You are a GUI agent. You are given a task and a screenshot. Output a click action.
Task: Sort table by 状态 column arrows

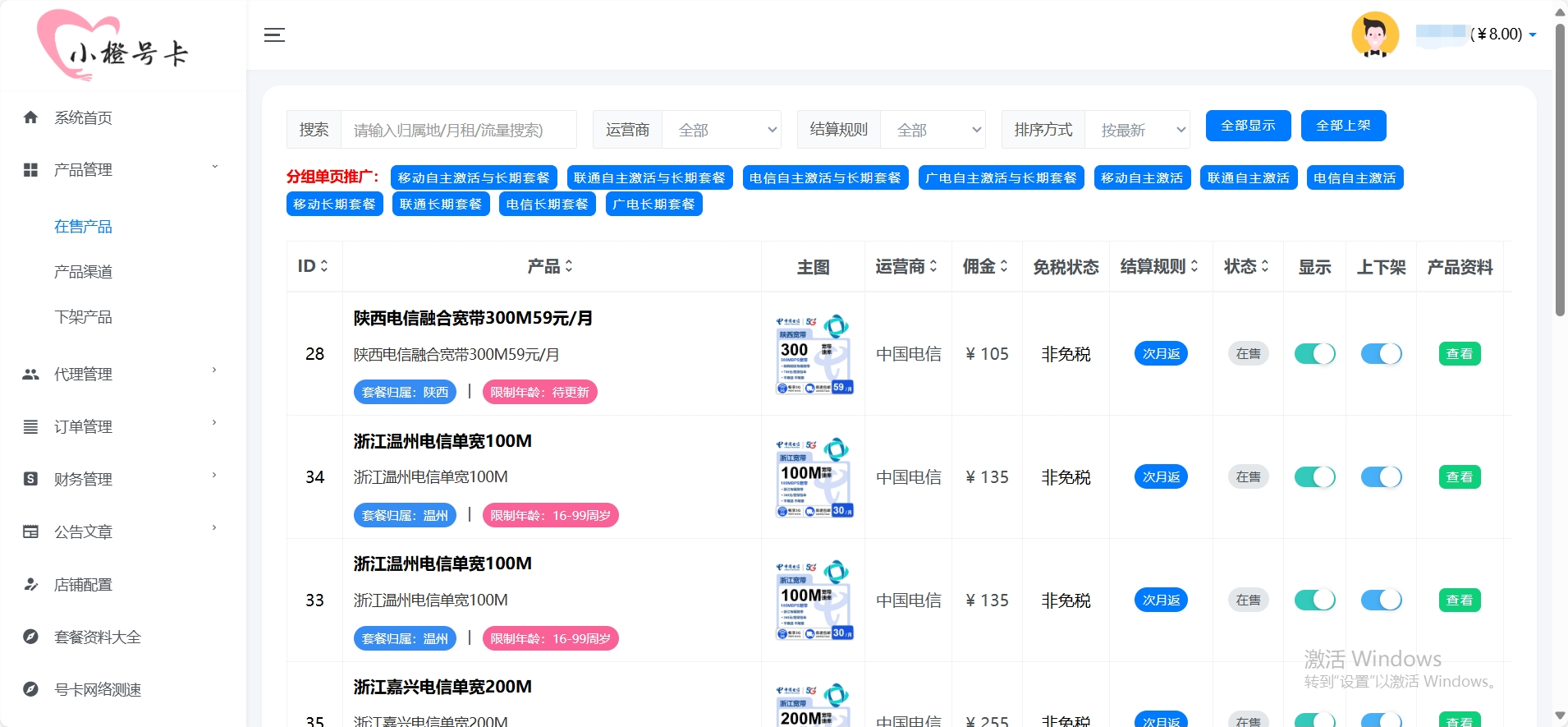1265,266
